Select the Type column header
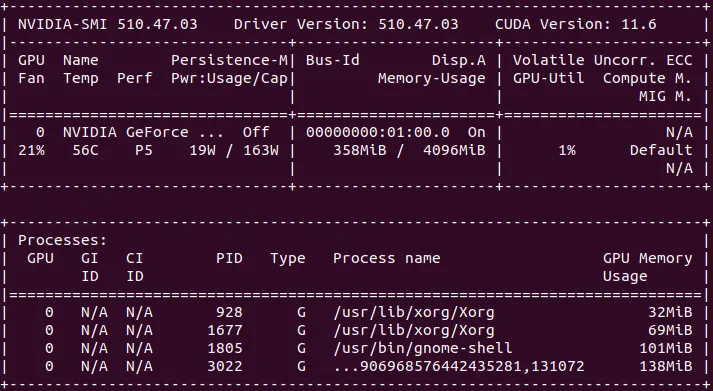This screenshot has width=713, height=391. 288,259
